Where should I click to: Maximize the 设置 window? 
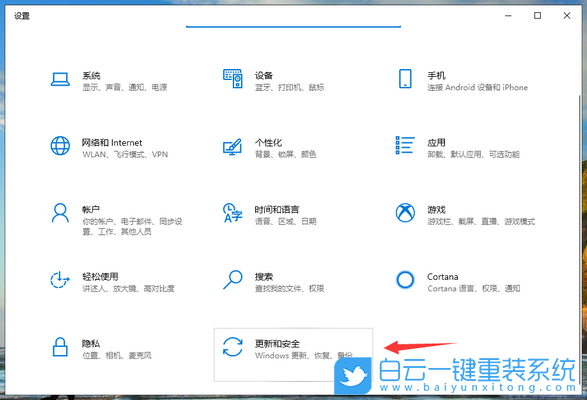[537, 15]
